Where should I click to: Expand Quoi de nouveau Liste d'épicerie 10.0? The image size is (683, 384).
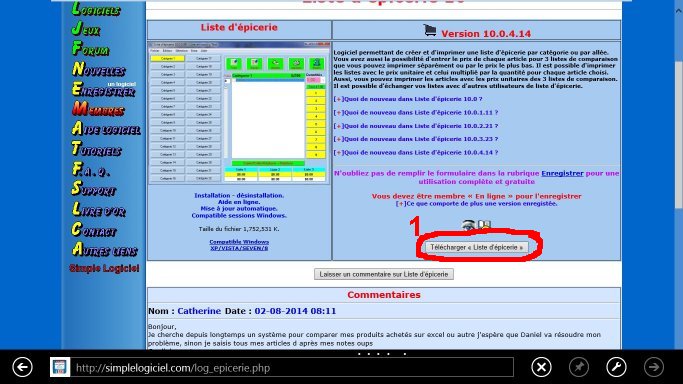tap(408, 99)
